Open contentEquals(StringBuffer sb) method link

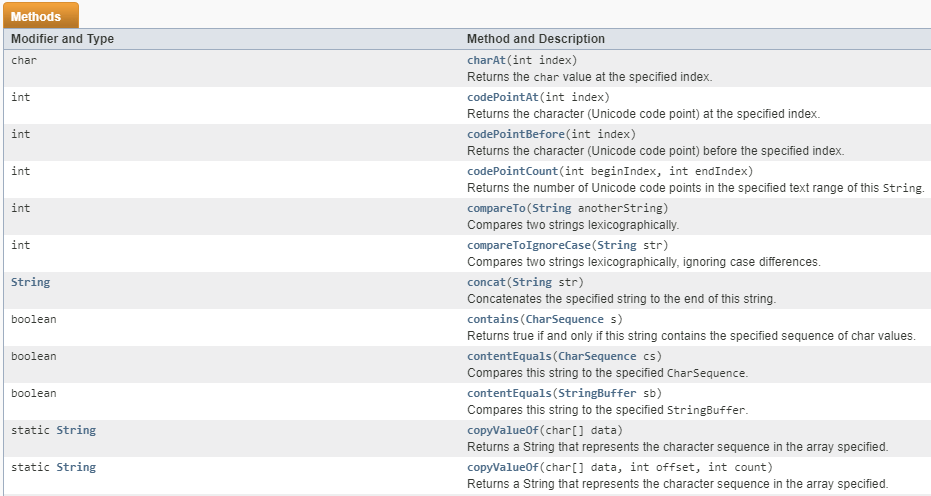click(x=509, y=393)
